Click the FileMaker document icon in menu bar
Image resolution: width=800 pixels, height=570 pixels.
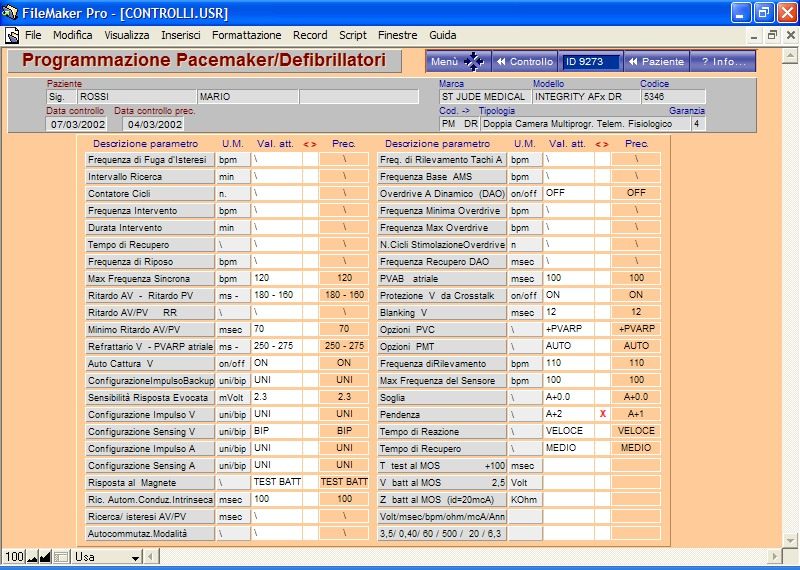tap(13, 35)
